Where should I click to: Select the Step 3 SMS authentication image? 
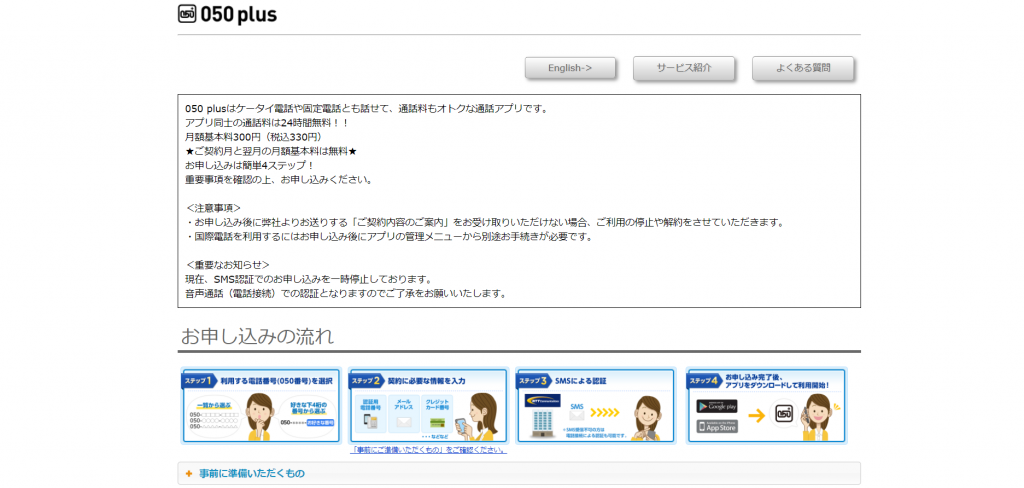pos(596,405)
